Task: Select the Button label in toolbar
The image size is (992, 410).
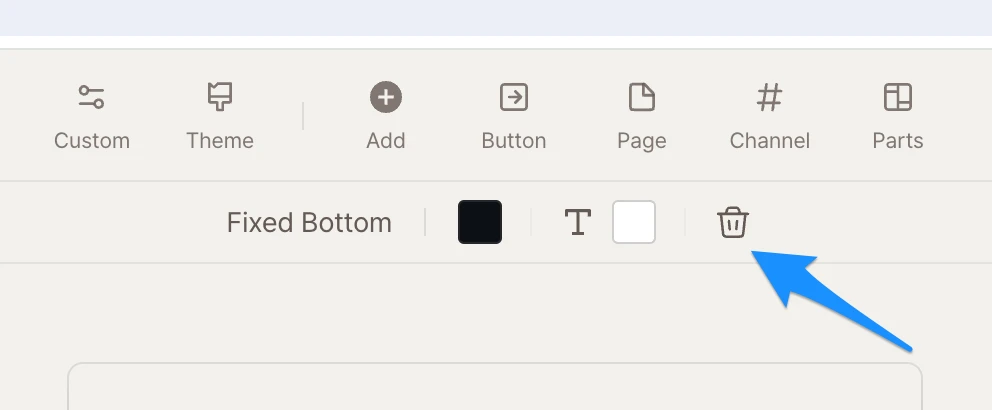Action: click(513, 141)
